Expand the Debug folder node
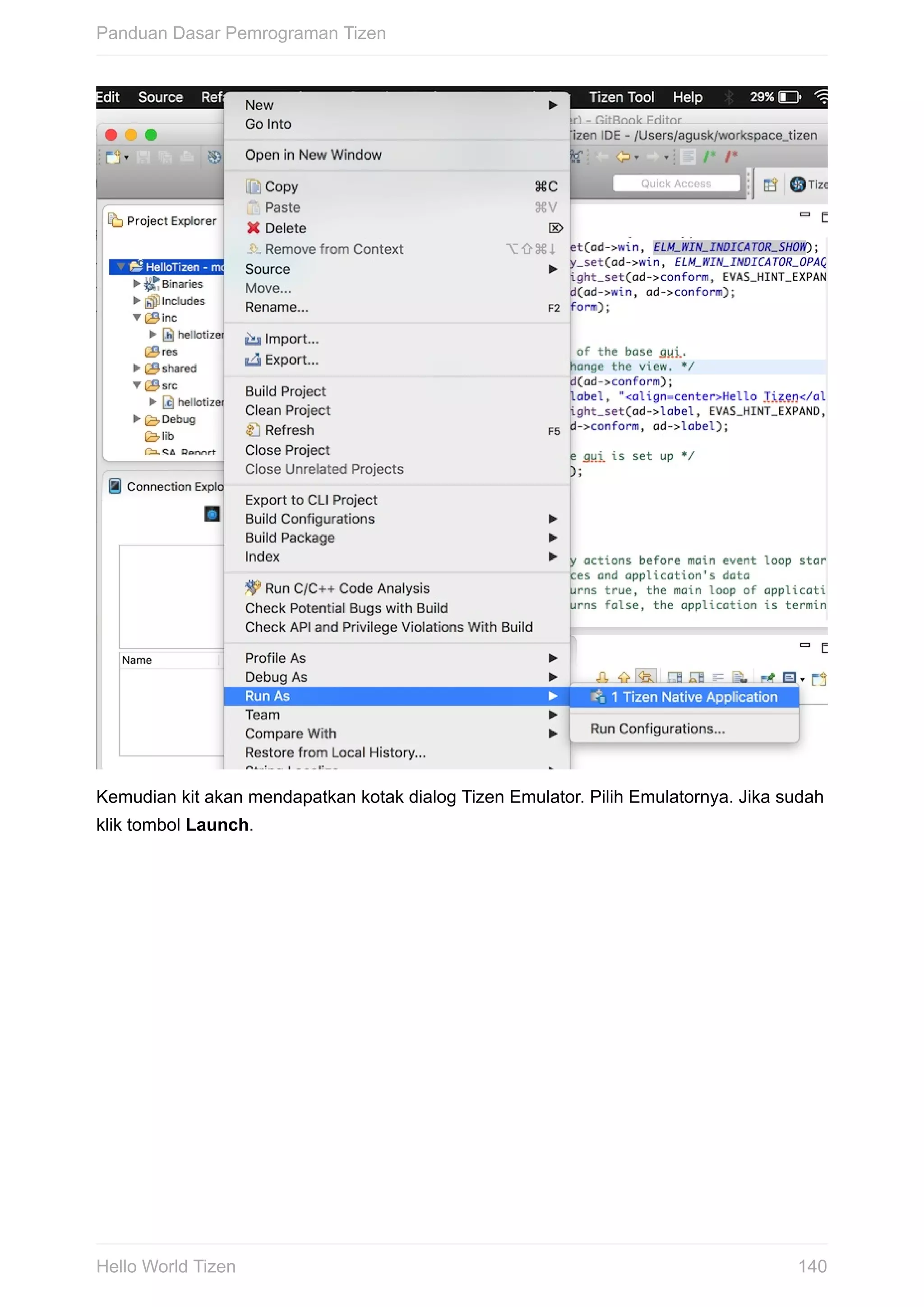This screenshot has width=924, height=1307. tap(137, 419)
